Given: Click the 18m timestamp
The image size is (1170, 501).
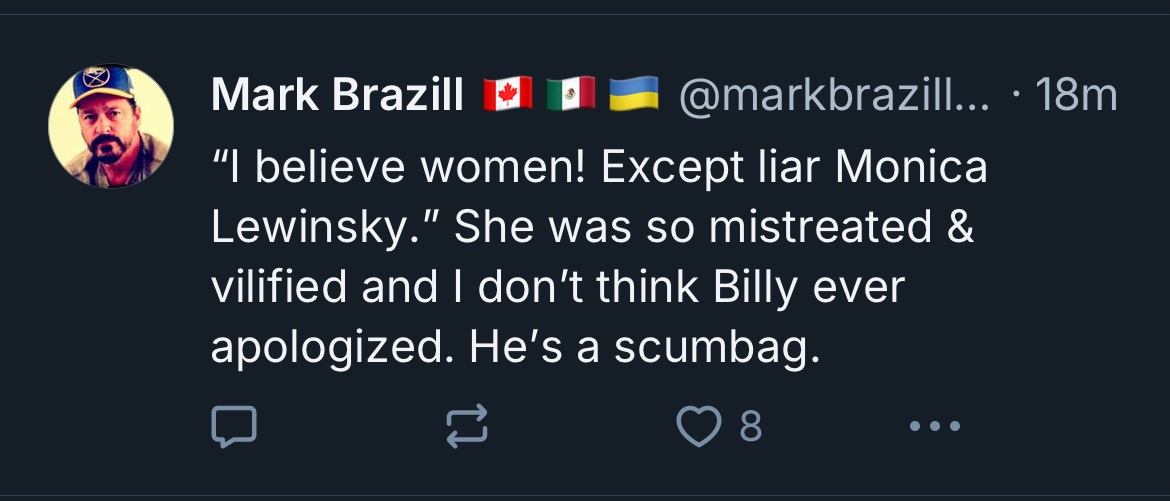Looking at the screenshot, I should [1075, 96].
